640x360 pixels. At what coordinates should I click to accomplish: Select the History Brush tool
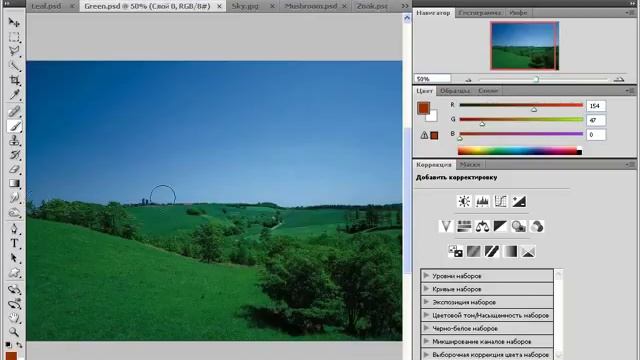[14, 155]
